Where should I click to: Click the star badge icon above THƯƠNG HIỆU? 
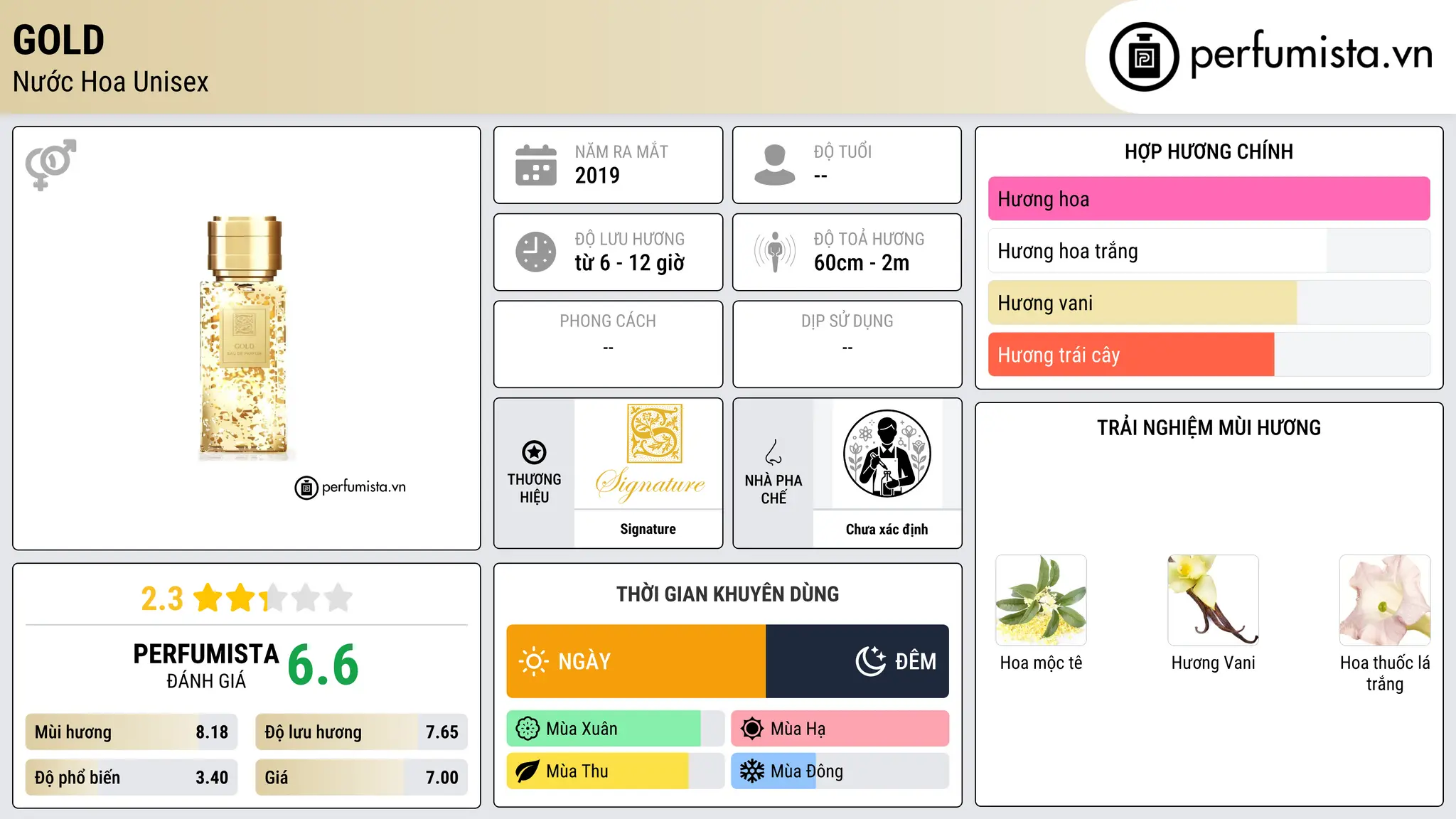[534, 452]
